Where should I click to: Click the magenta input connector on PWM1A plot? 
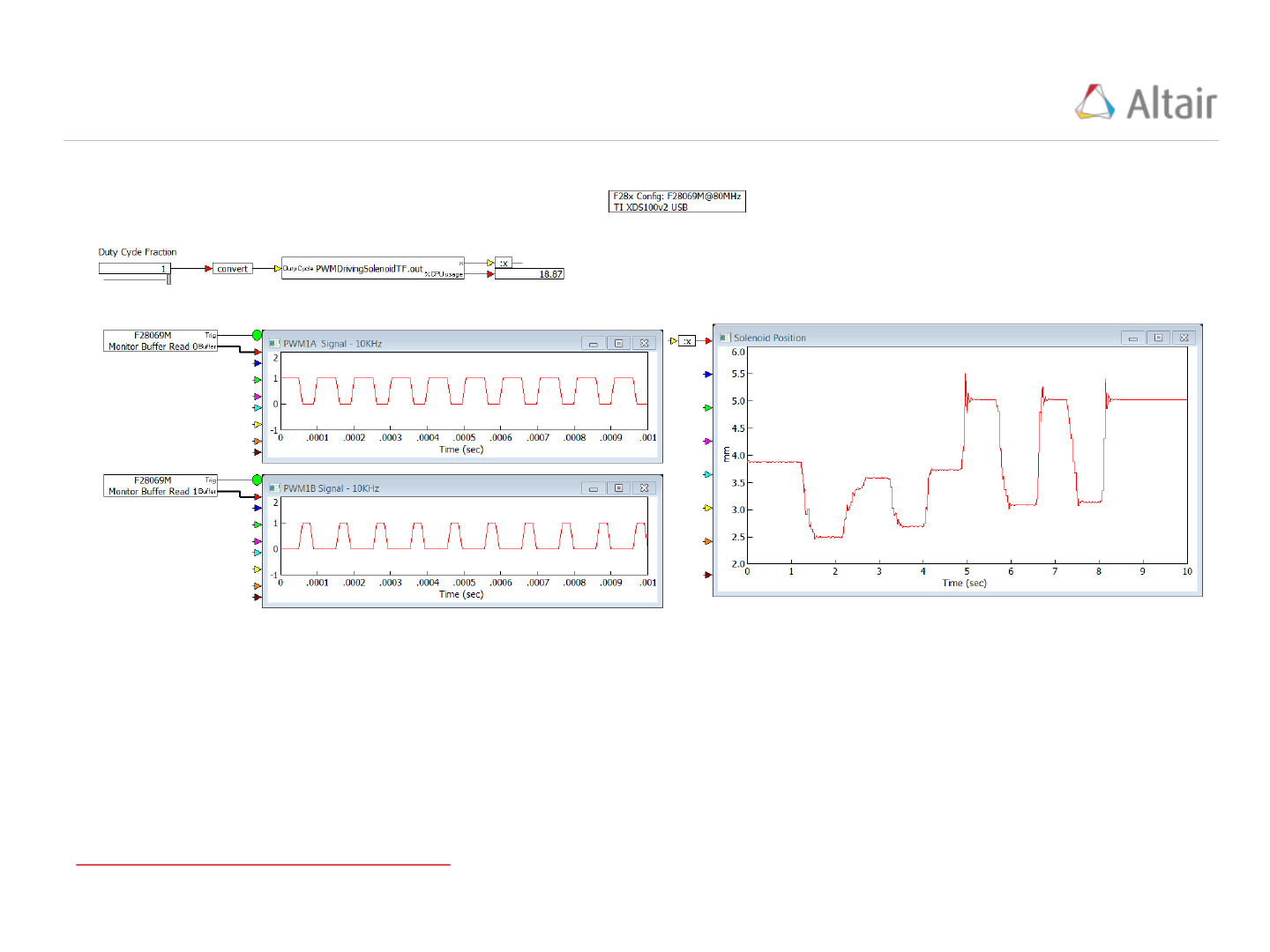click(258, 397)
